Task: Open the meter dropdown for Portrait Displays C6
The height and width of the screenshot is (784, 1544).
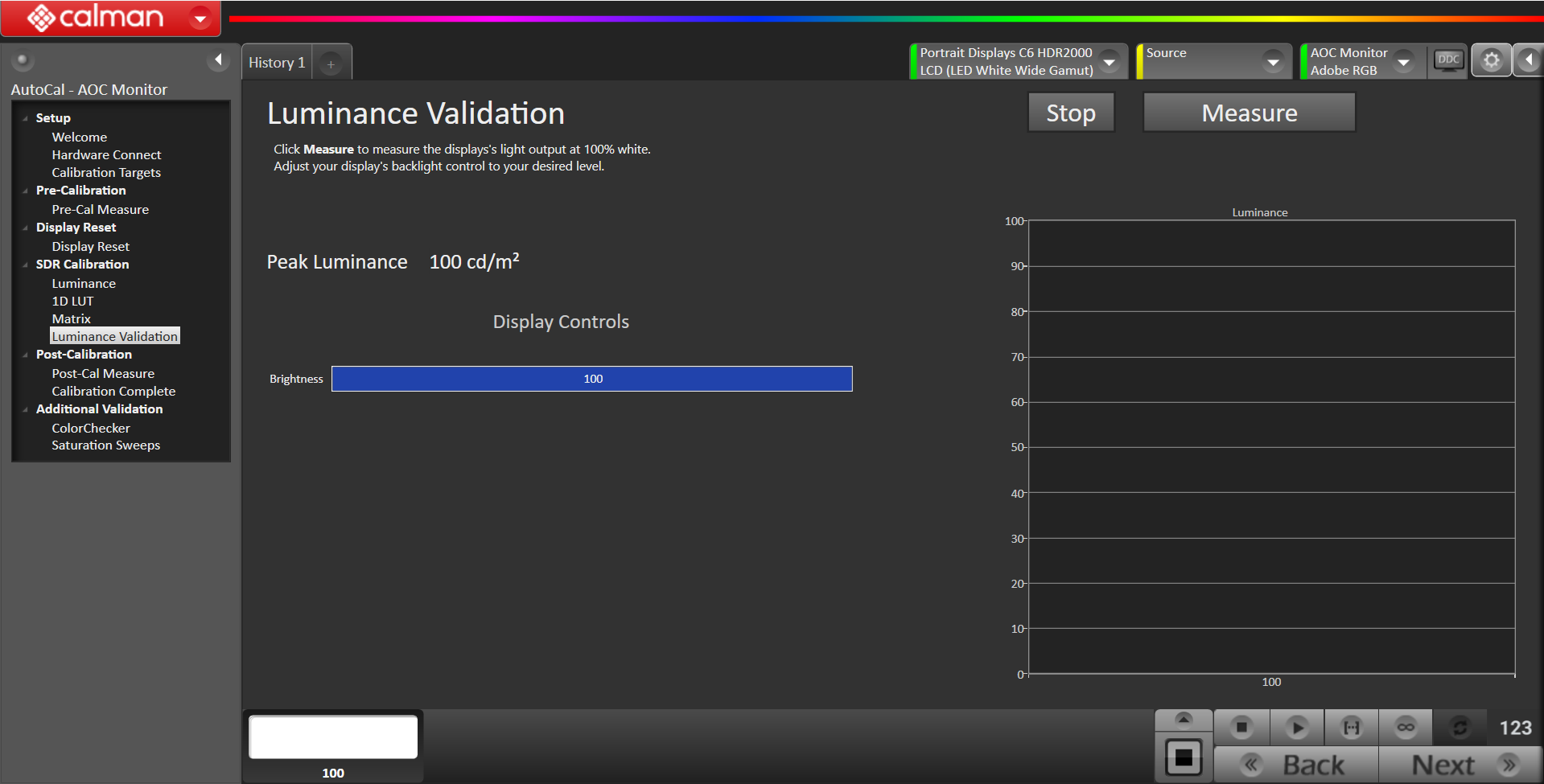Action: coord(1110,61)
